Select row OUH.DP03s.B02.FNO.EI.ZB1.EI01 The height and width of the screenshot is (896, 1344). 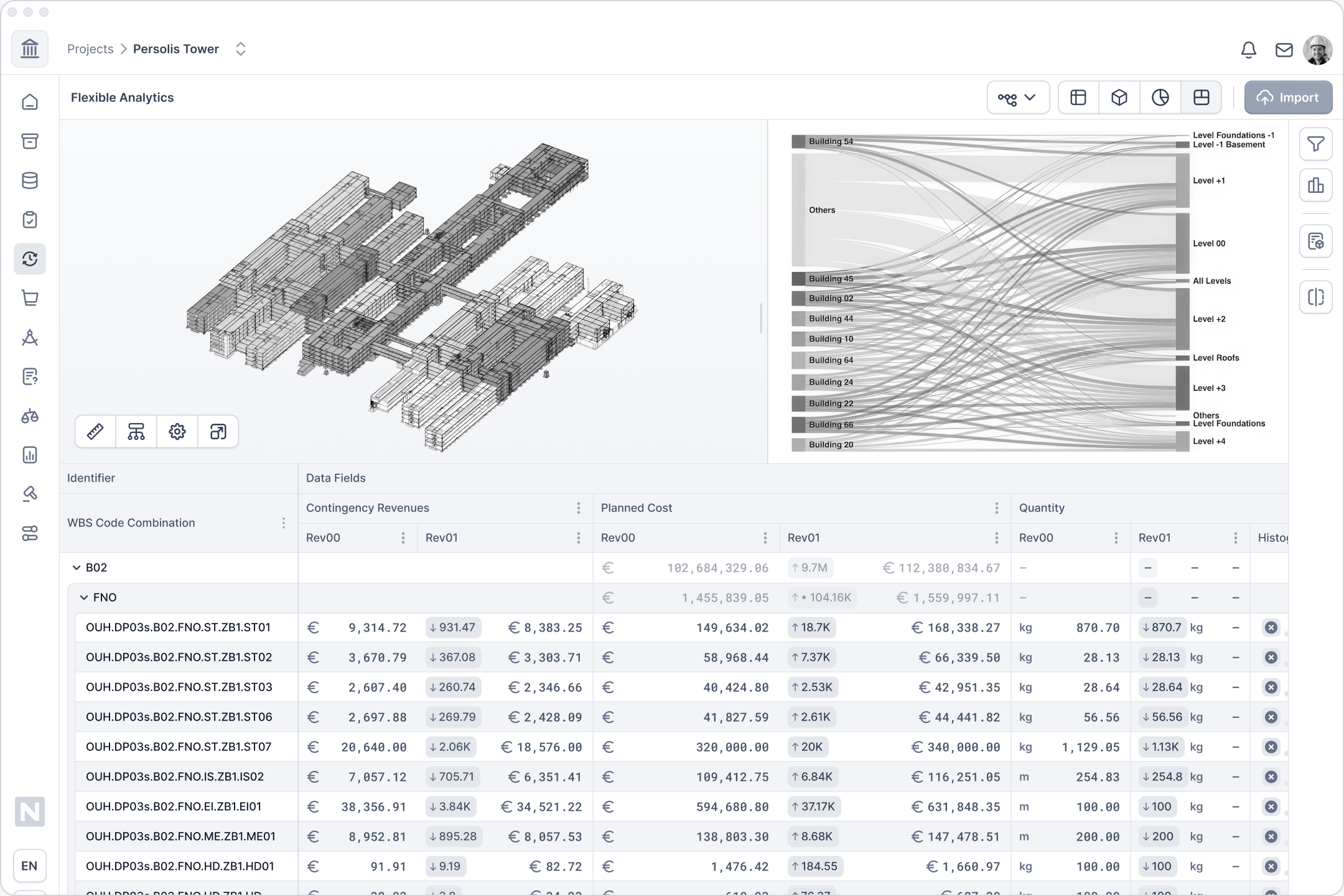click(x=174, y=806)
